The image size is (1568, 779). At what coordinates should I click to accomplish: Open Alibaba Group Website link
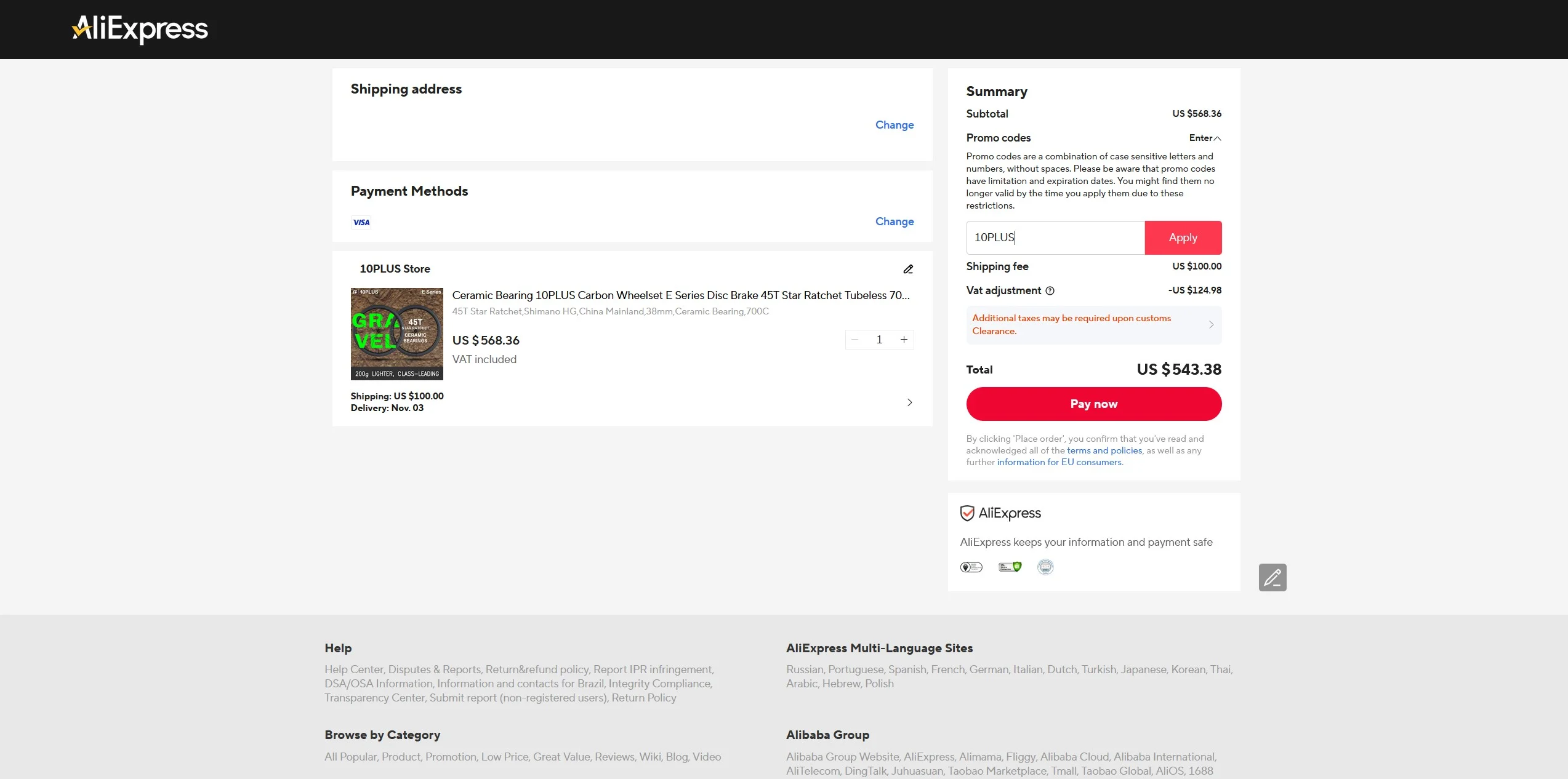843,757
